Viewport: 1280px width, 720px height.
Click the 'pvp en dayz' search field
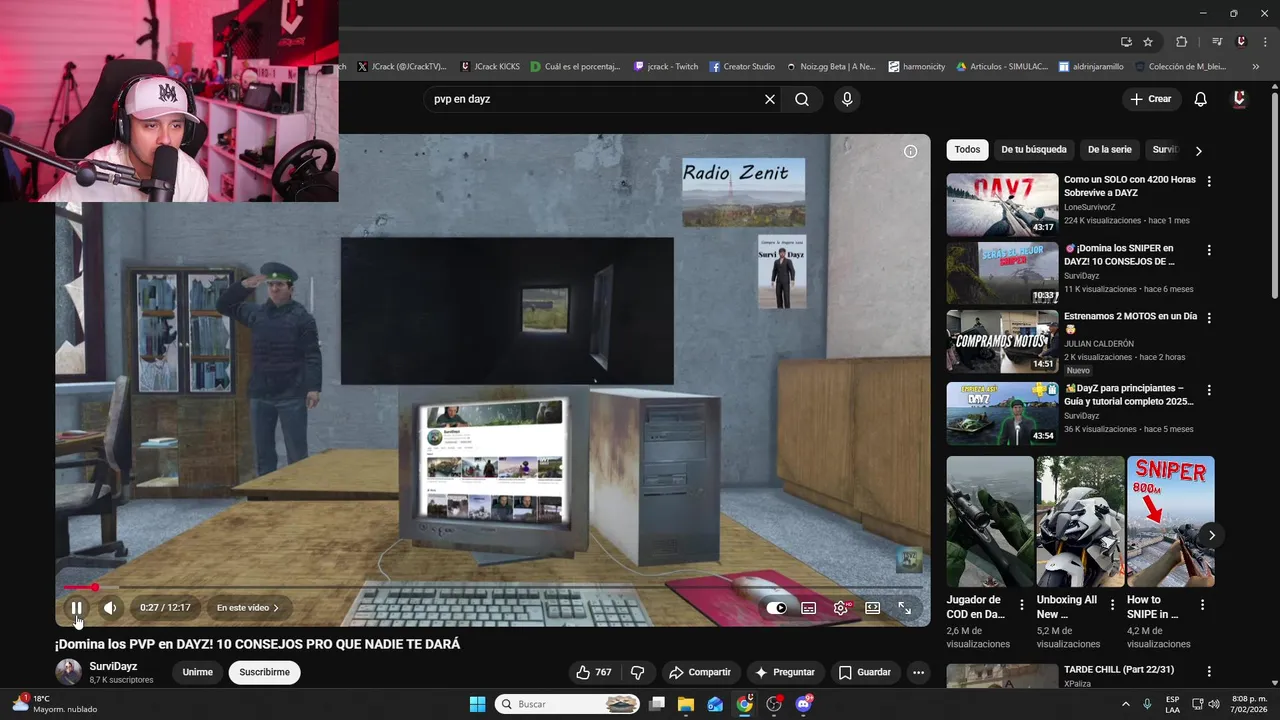[x=595, y=99]
